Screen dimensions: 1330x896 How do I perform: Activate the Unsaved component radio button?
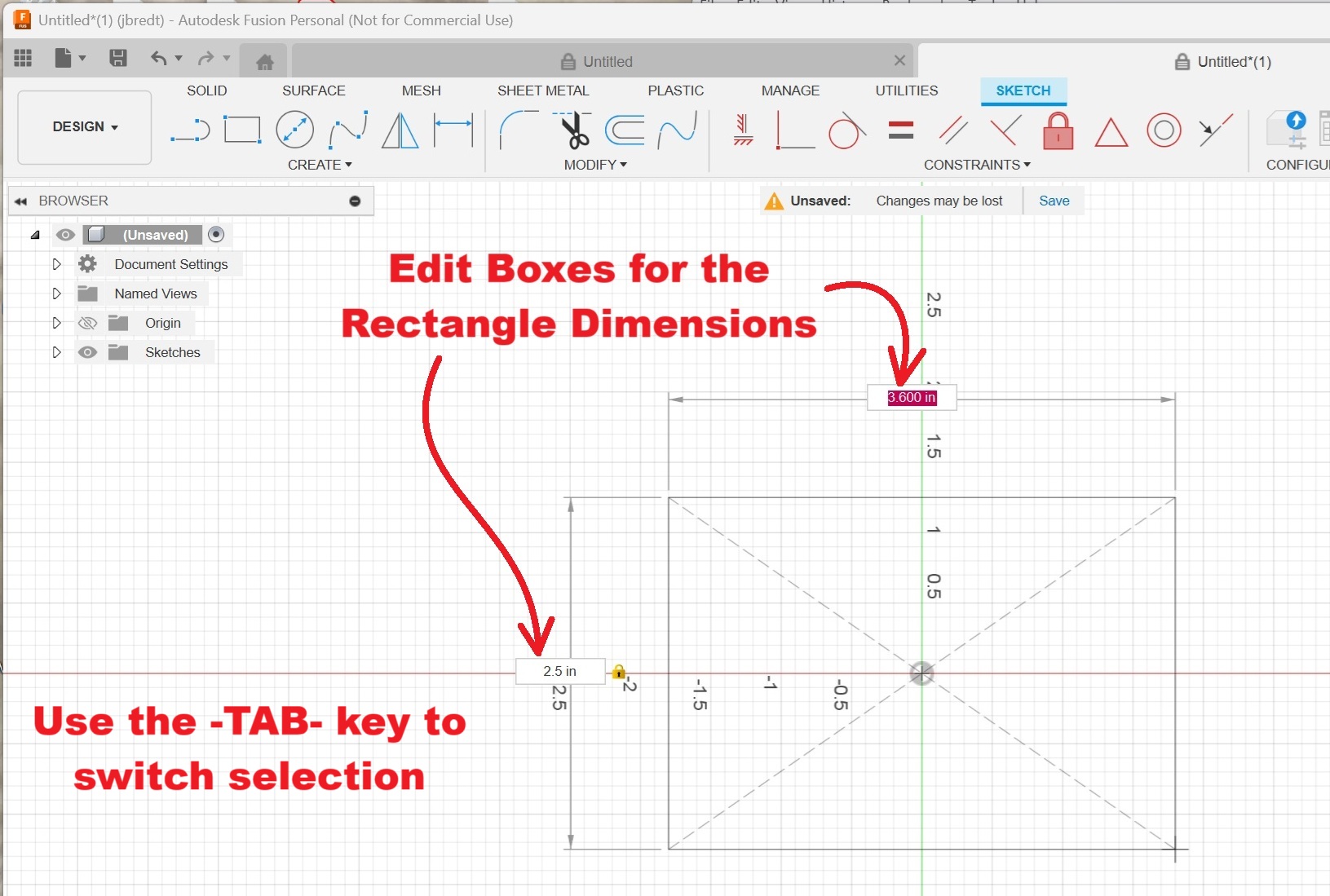tap(216, 235)
